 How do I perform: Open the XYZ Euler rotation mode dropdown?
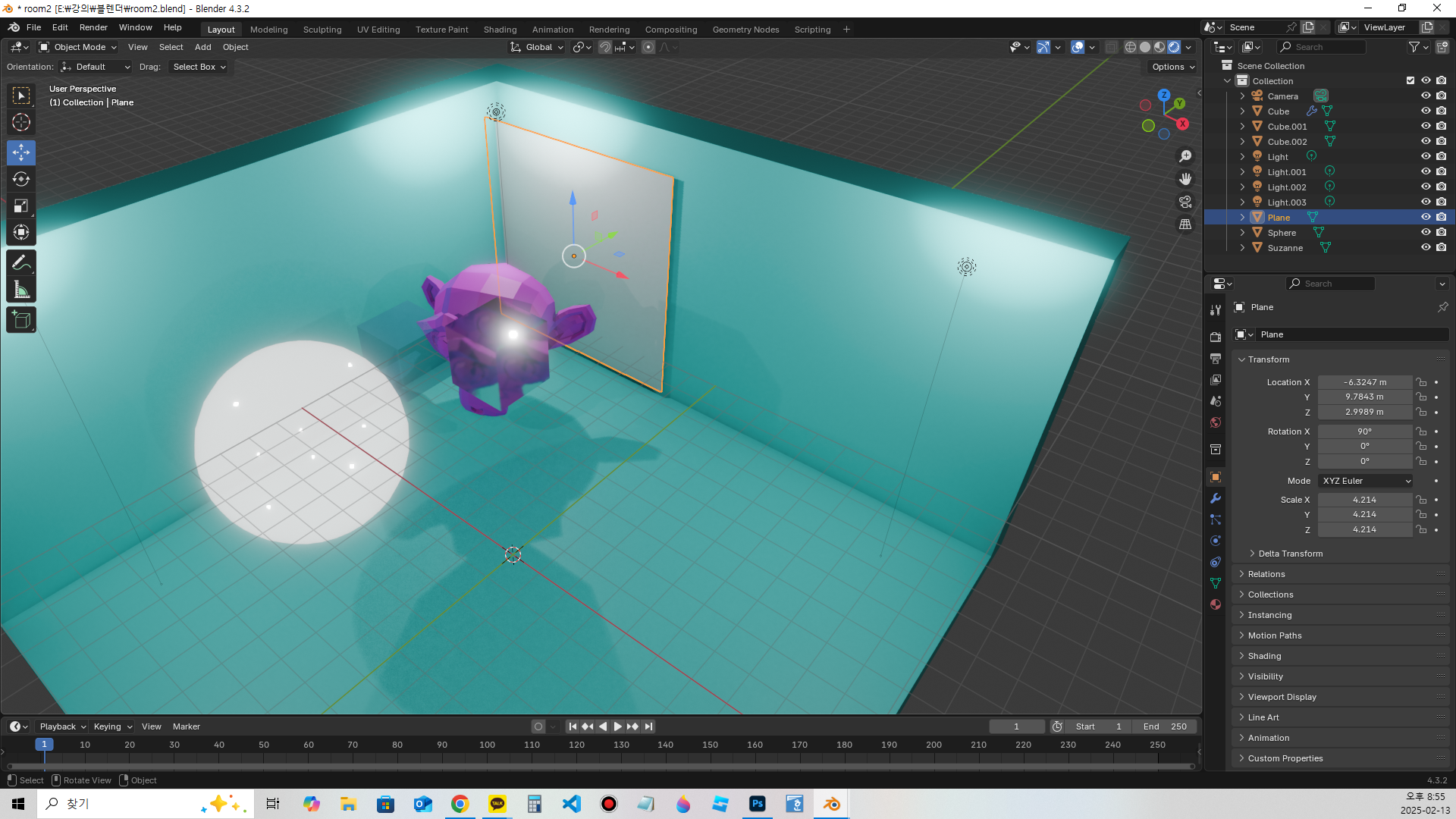pyautogui.click(x=1366, y=481)
